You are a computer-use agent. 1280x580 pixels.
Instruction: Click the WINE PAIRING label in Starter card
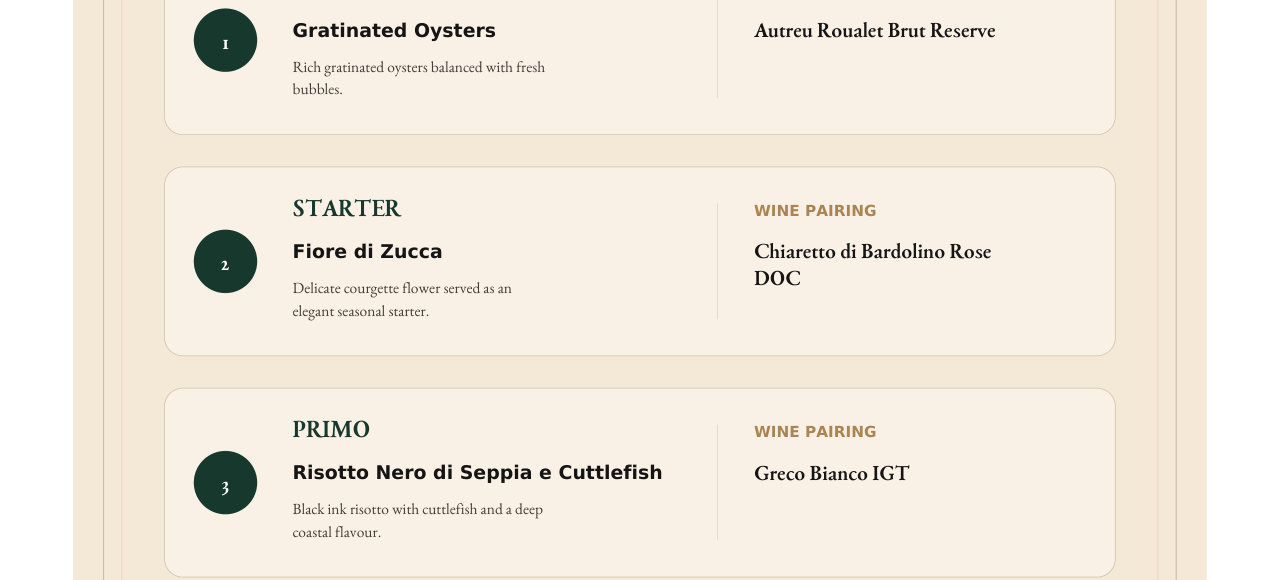(x=815, y=211)
